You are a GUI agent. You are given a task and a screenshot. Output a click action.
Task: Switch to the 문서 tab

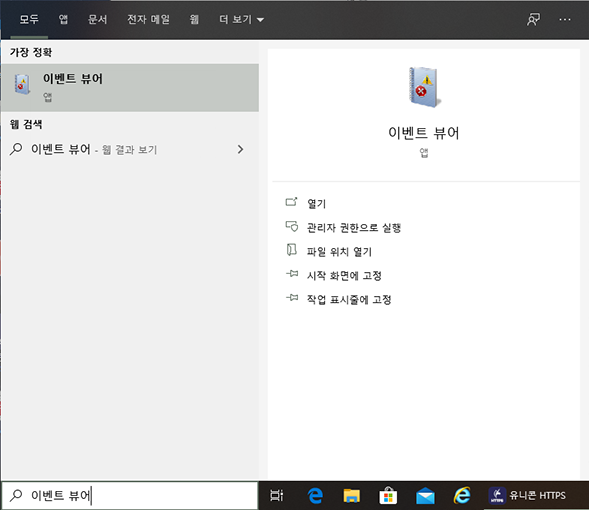[x=97, y=20]
